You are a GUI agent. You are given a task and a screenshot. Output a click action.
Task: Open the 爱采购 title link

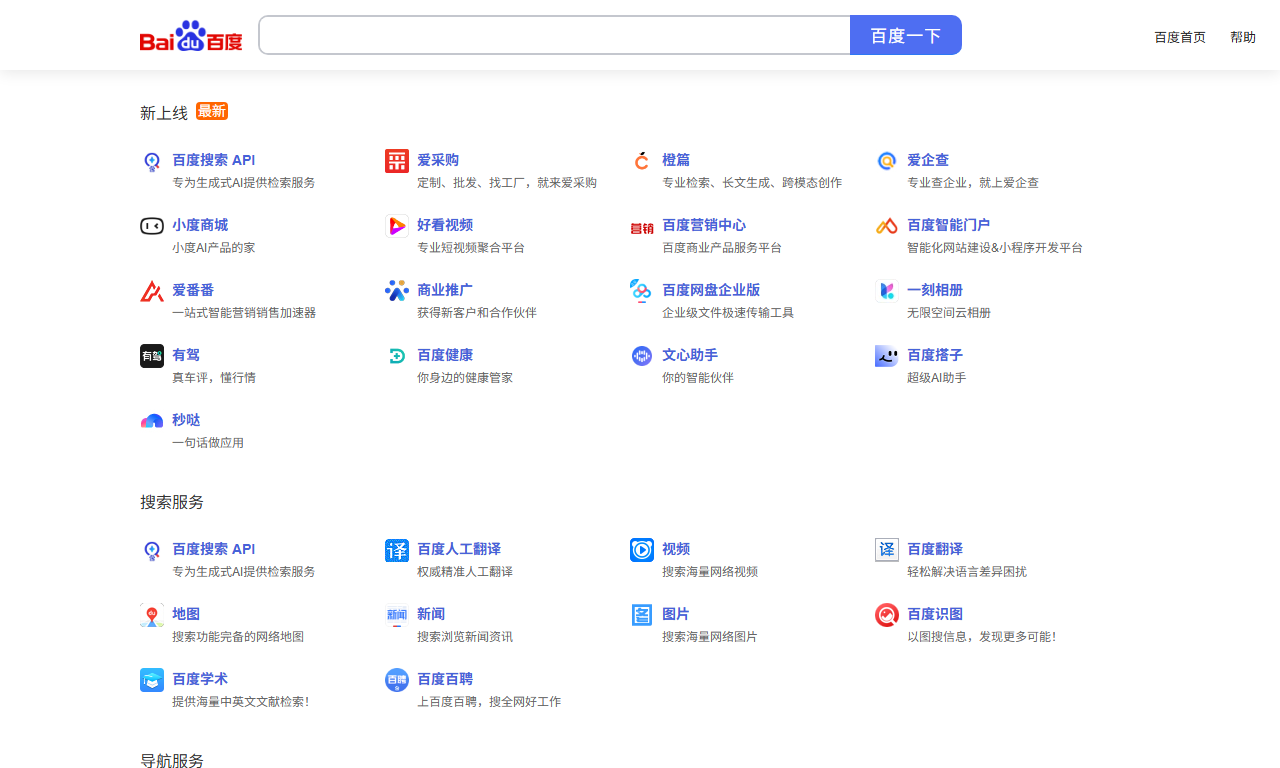point(438,160)
